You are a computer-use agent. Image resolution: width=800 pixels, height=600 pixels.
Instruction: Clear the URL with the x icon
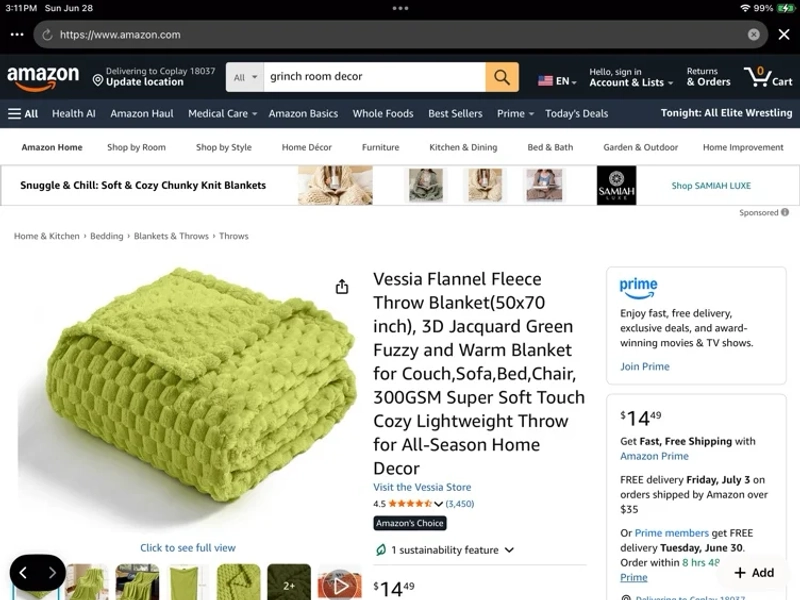754,34
